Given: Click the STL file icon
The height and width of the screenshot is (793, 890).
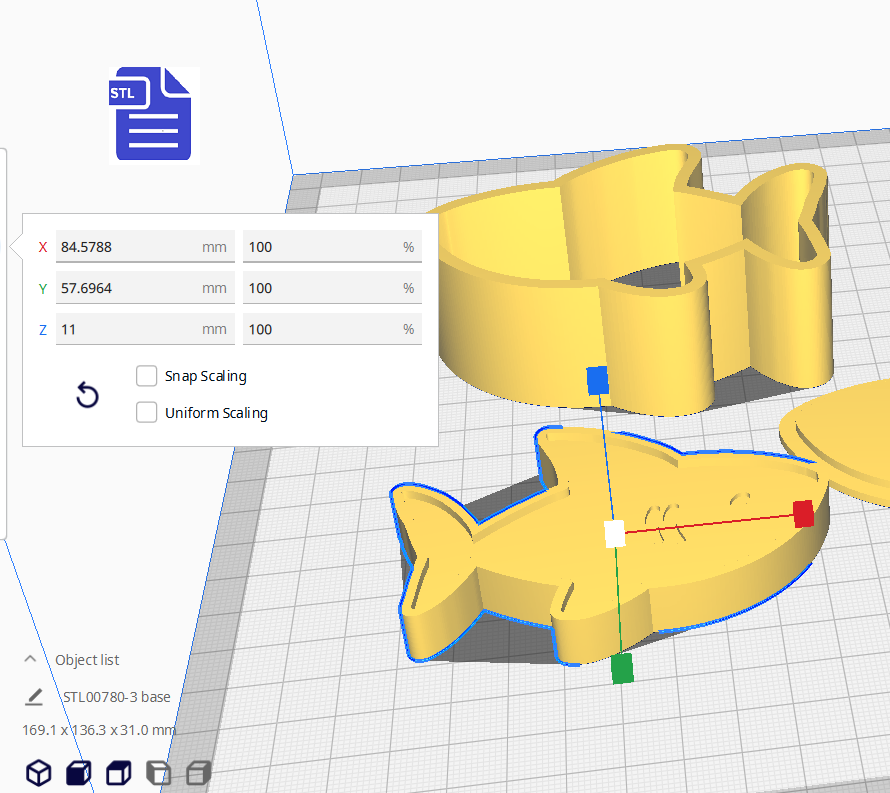Looking at the screenshot, I should click(x=153, y=114).
